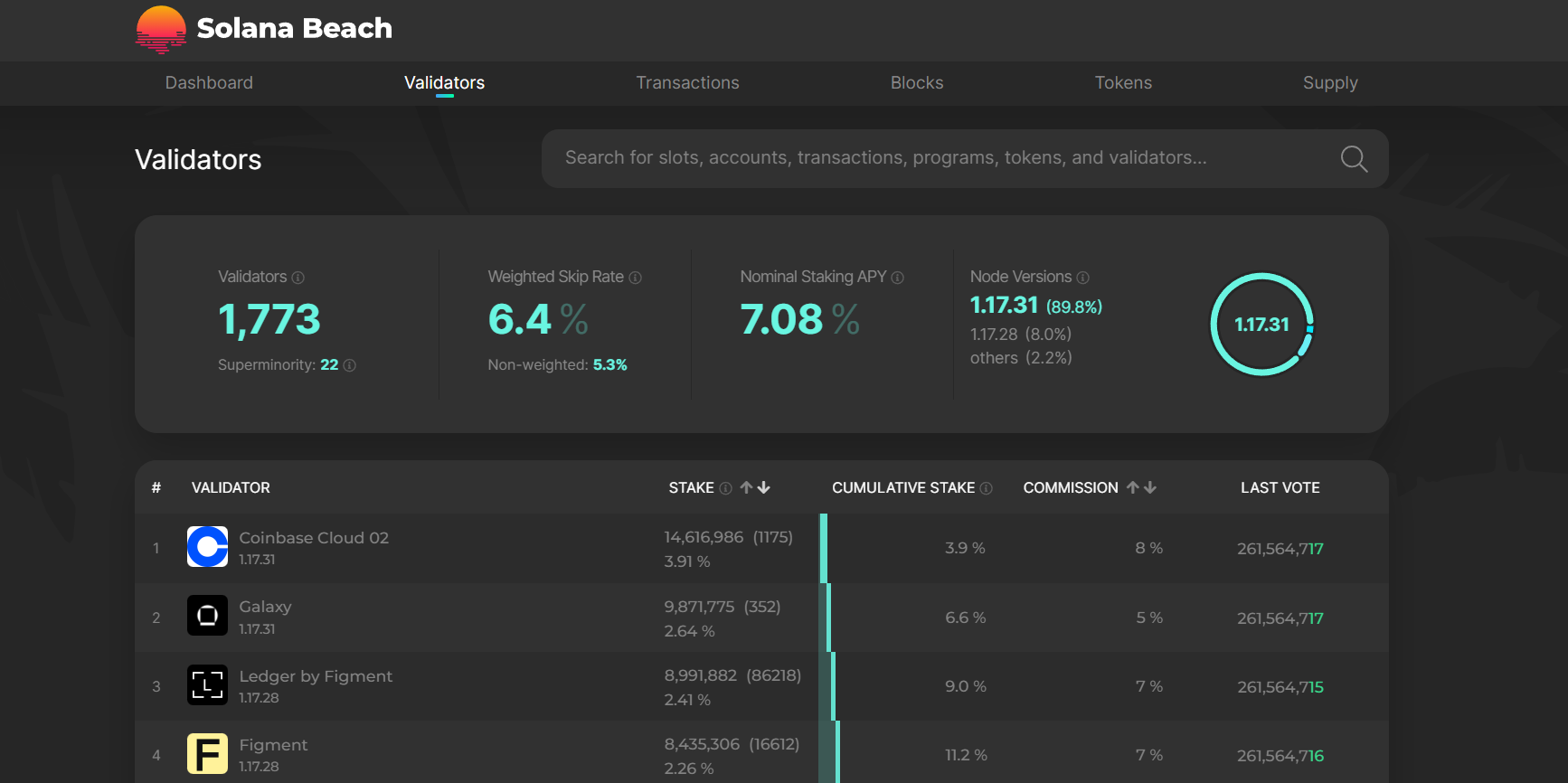This screenshot has height=783, width=1568.
Task: Click cumulative stake 9.0 % cell
Action: pyautogui.click(x=966, y=686)
